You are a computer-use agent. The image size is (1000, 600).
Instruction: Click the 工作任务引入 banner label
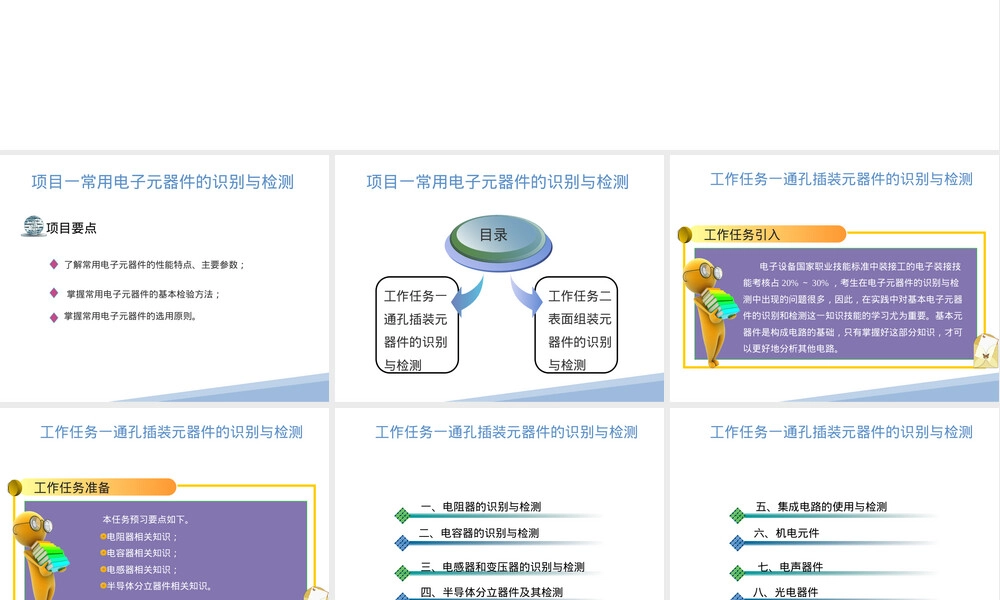tap(742, 235)
